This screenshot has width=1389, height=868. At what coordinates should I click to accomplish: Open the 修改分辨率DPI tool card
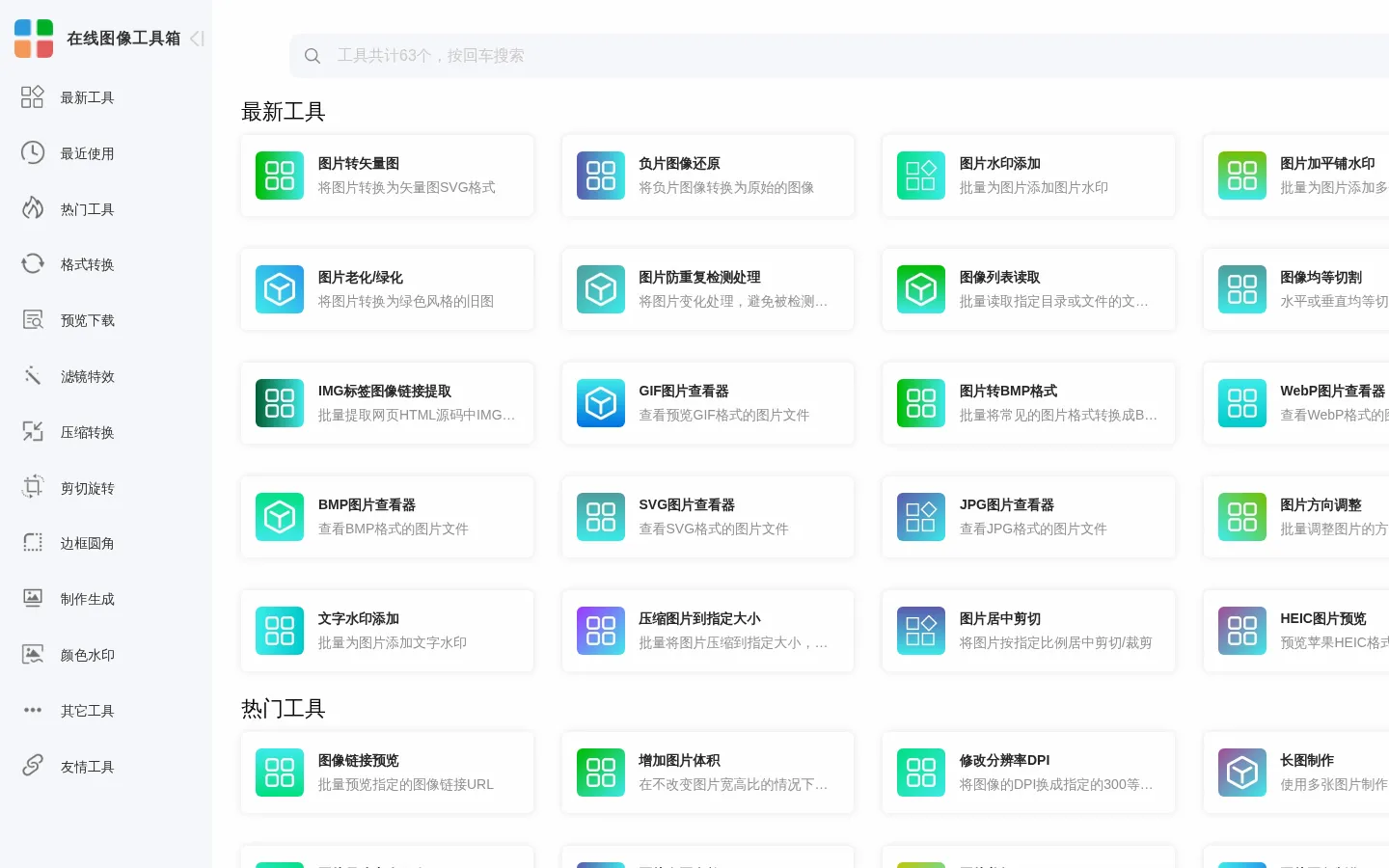click(x=1028, y=773)
